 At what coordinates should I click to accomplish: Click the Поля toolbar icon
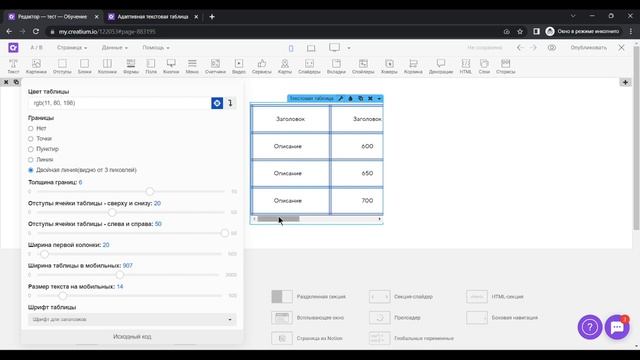[151, 66]
